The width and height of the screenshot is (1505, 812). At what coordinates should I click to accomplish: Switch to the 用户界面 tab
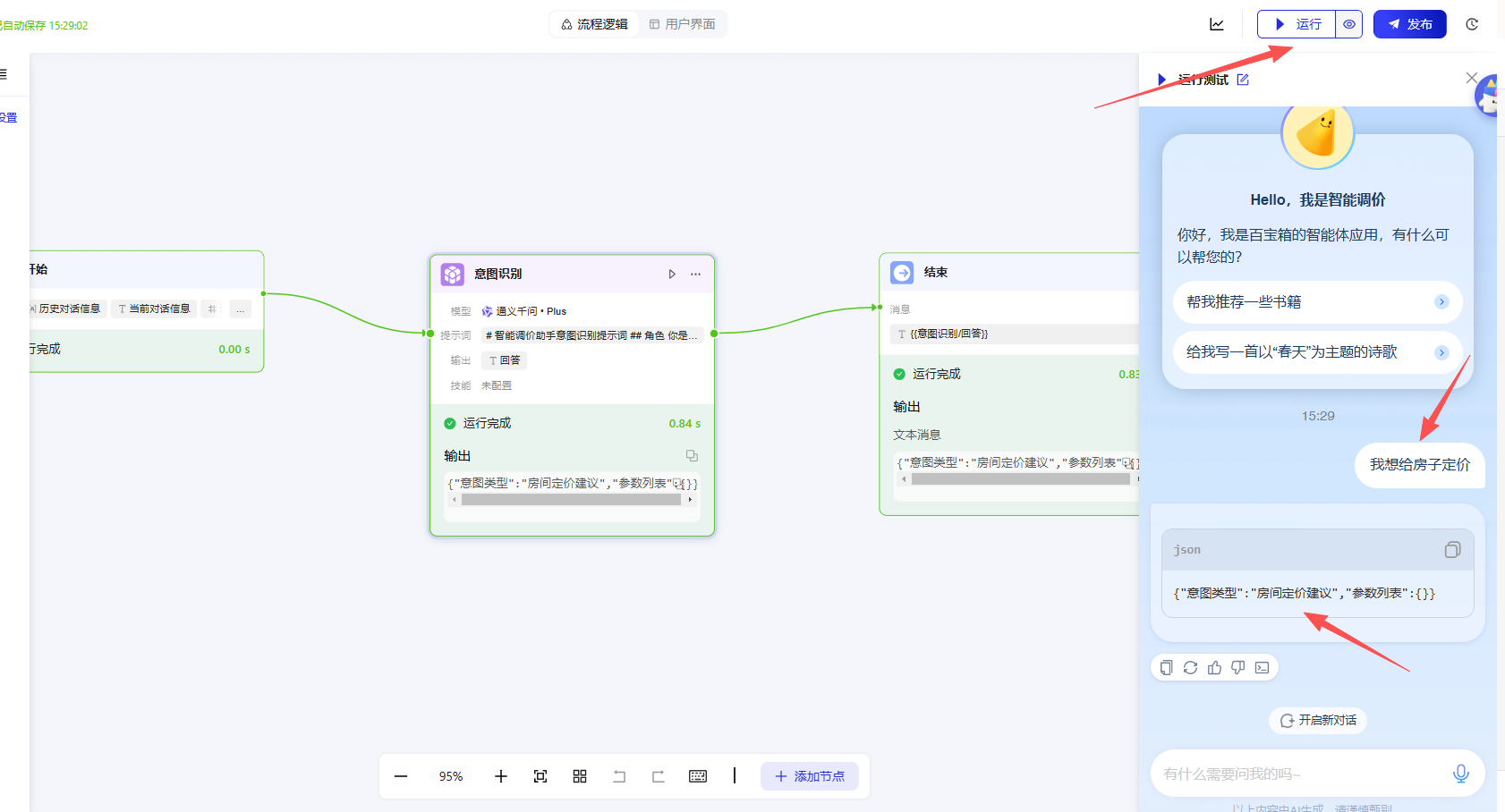tap(682, 24)
